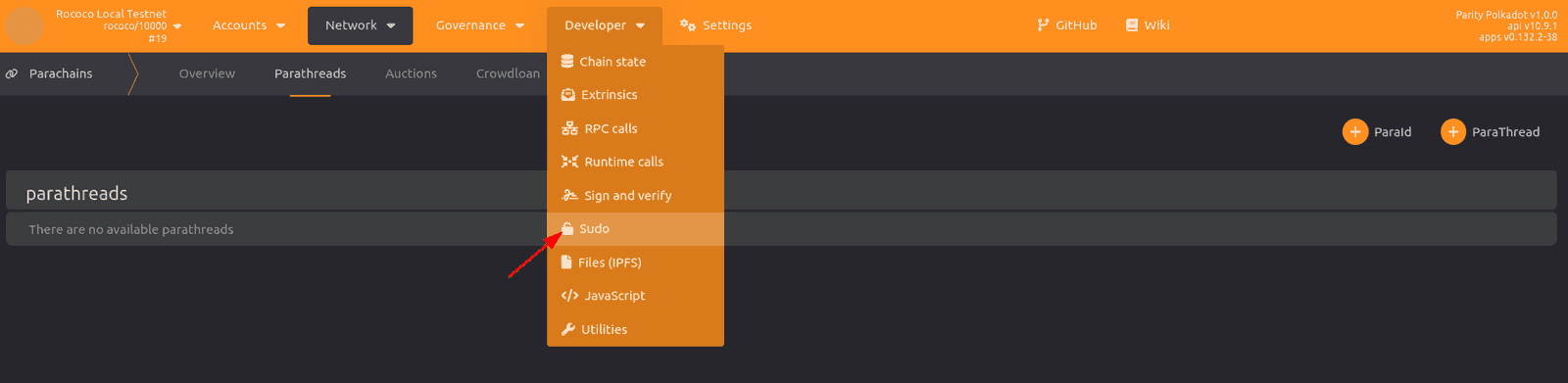1568x383 pixels.
Task: Open the Rococo Local Testnet chain selector
Action: click(118, 26)
